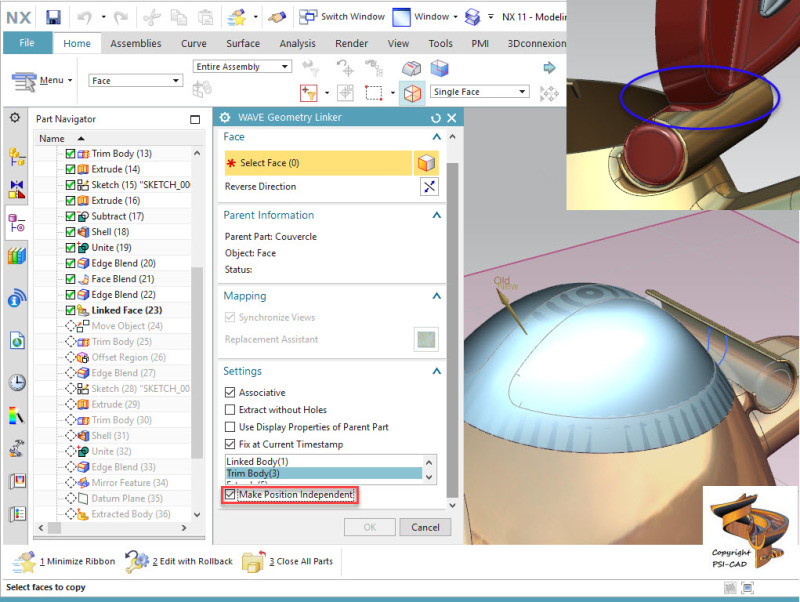The width and height of the screenshot is (800, 602).
Task: Click the Reverse Direction icon
Action: [429, 186]
